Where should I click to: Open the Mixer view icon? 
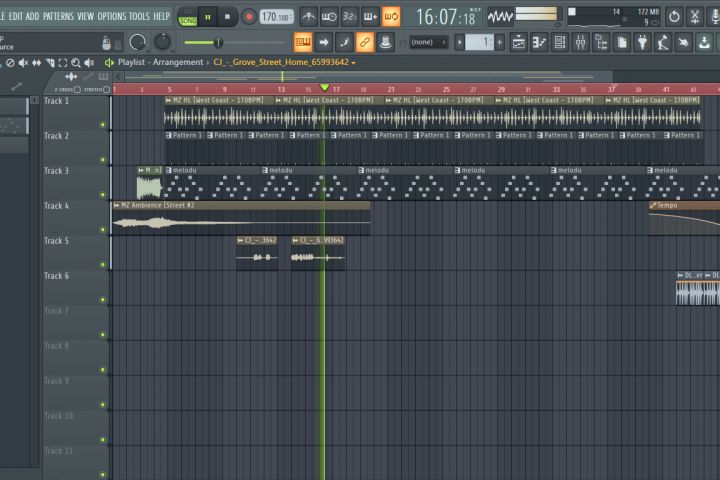point(580,43)
